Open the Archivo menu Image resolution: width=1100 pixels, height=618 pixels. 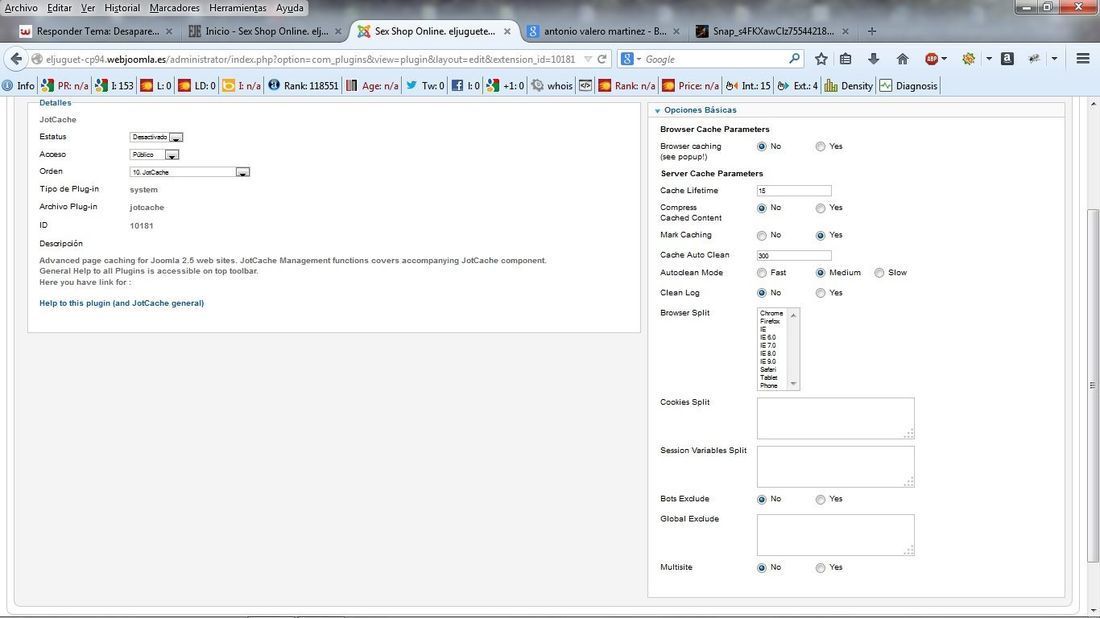21,8
